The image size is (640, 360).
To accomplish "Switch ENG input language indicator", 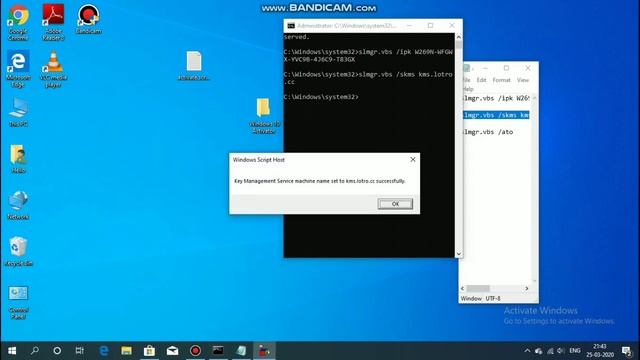I will click(575, 351).
